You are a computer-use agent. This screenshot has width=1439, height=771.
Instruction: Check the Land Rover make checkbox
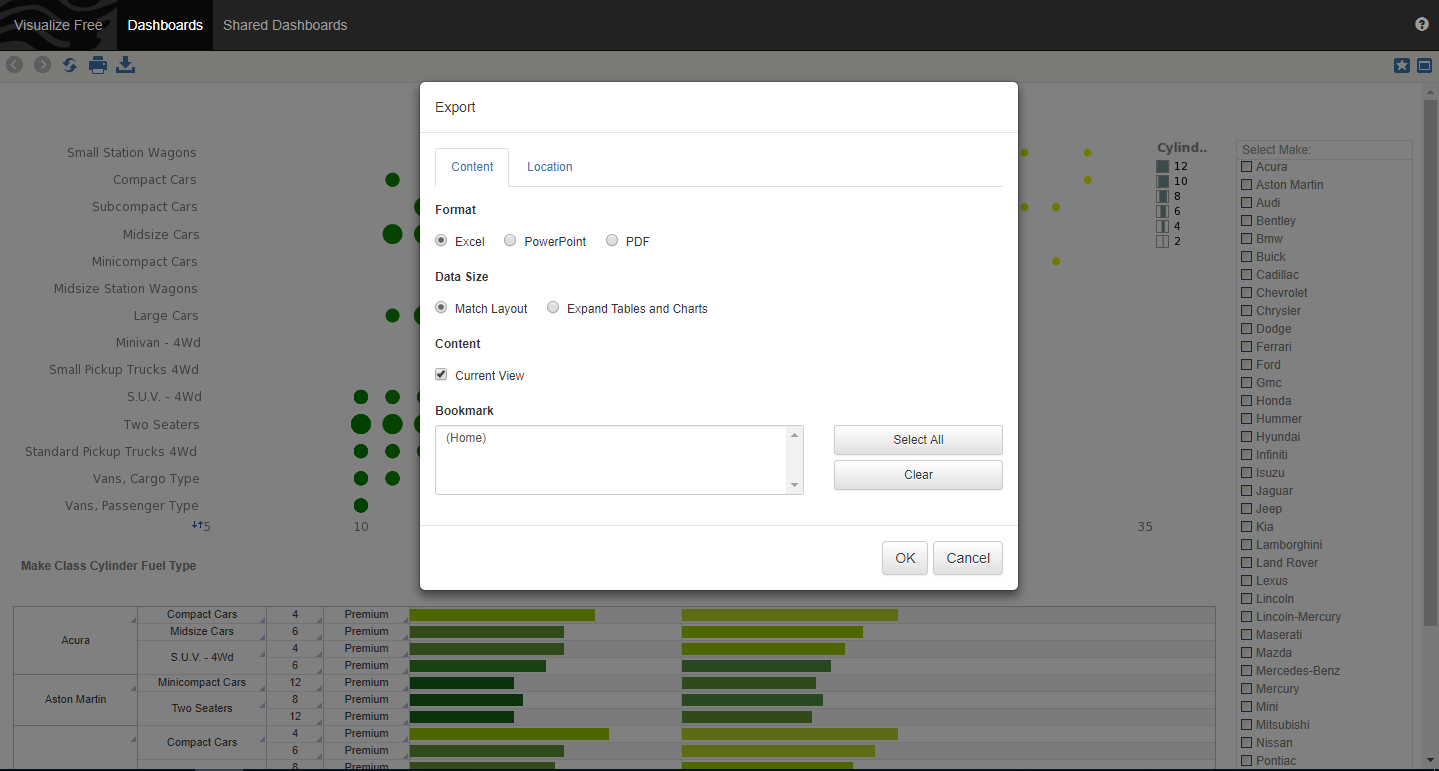[x=1246, y=563]
